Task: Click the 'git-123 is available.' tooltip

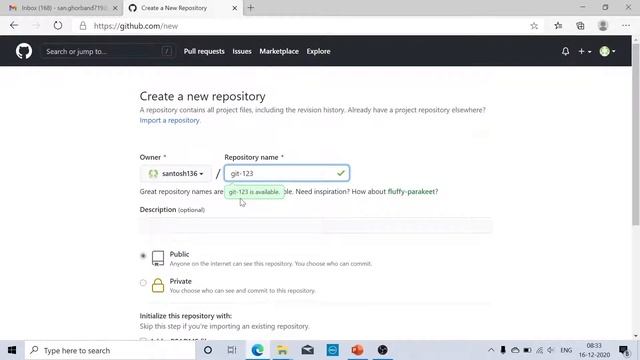Action: pos(254,192)
